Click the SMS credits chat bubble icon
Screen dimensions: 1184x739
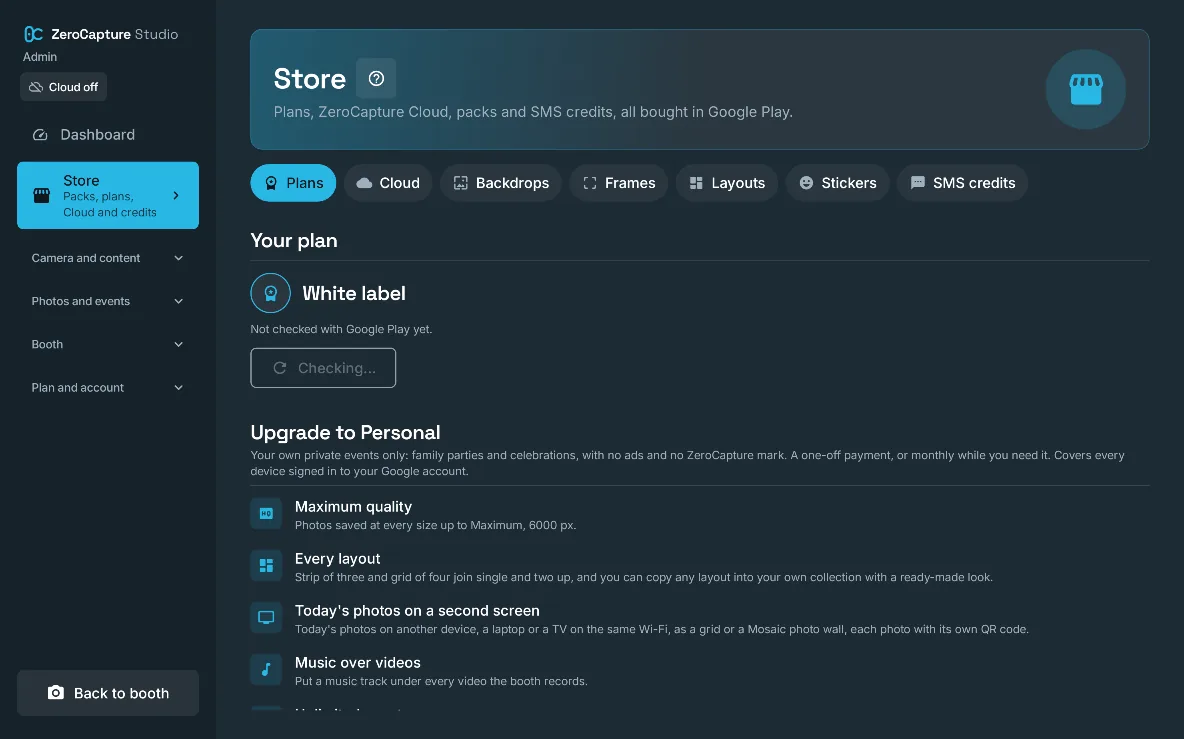pyautogui.click(x=917, y=183)
